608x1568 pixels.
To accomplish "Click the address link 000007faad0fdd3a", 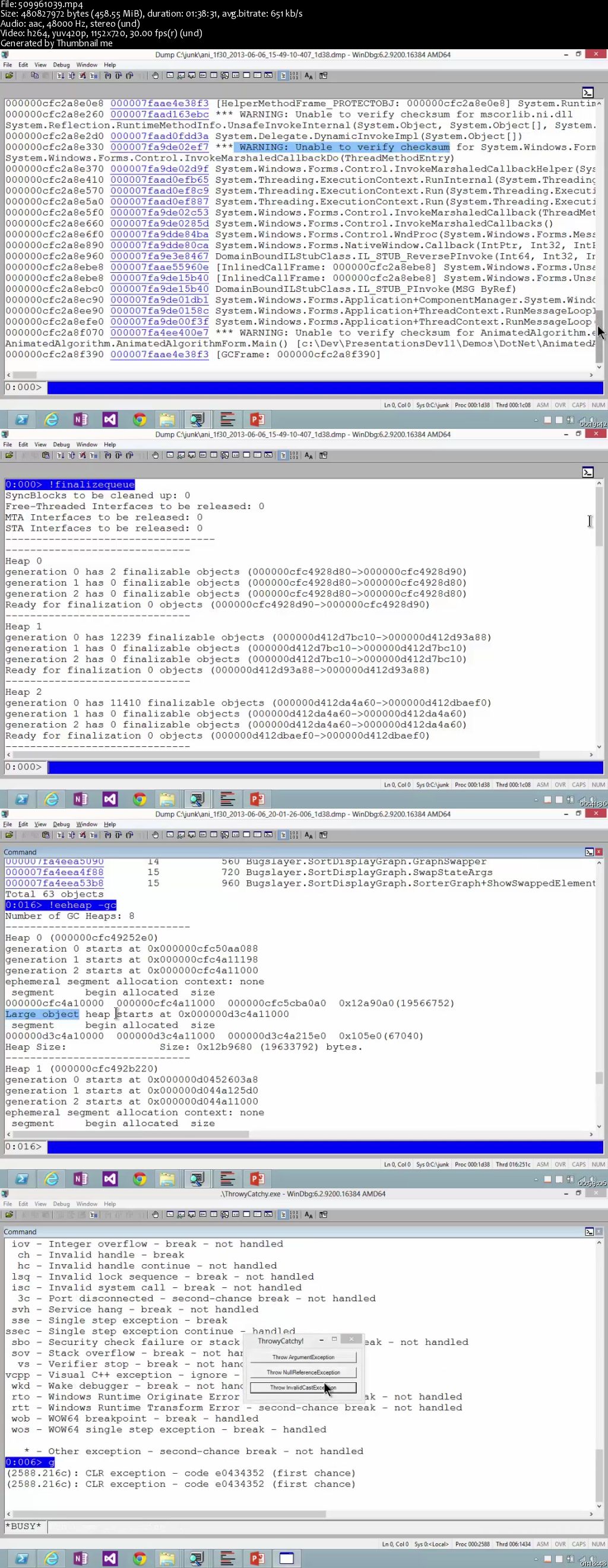I will [159, 136].
